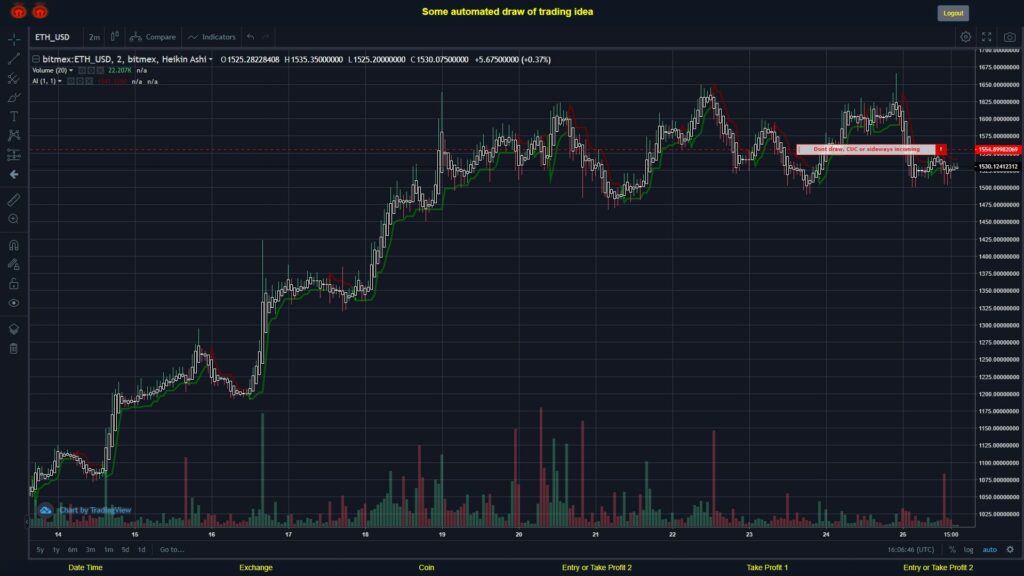This screenshot has height=576, width=1024.
Task: Open the object tree layers icon
Action: tap(14, 329)
